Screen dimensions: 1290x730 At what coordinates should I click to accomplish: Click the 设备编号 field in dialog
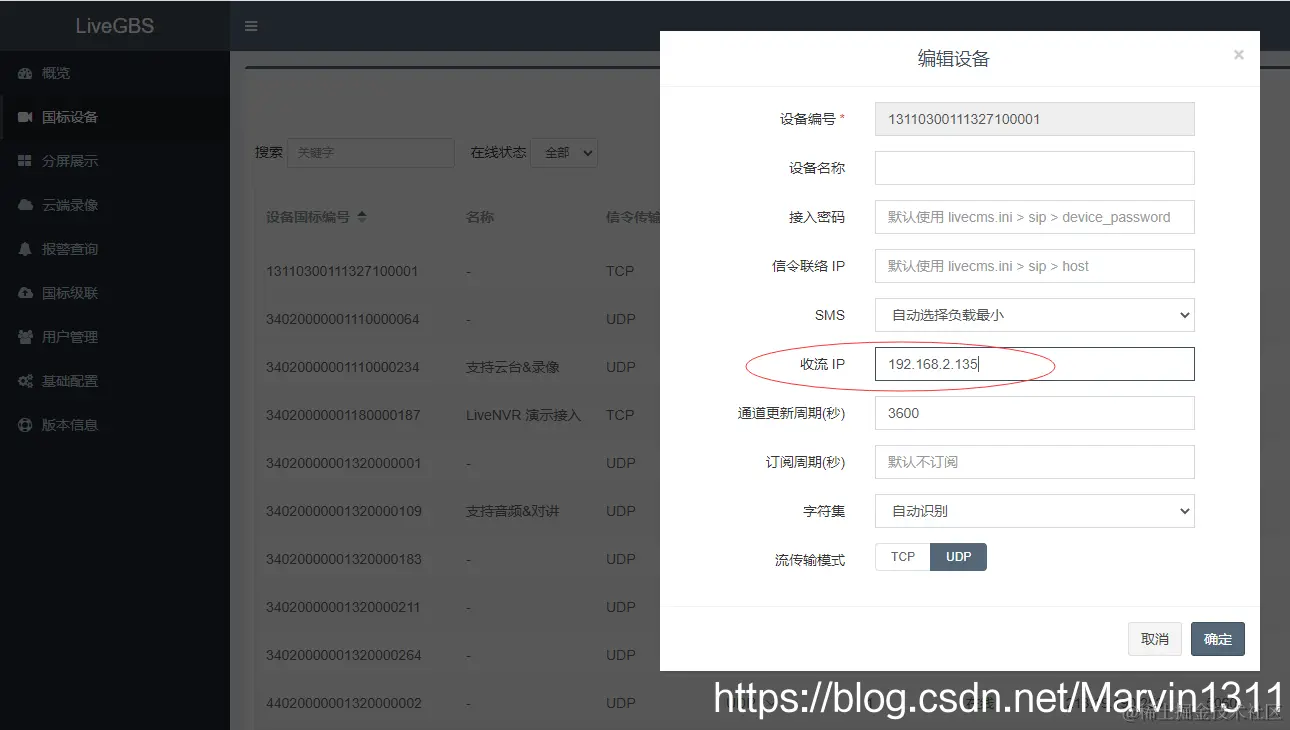(1035, 119)
